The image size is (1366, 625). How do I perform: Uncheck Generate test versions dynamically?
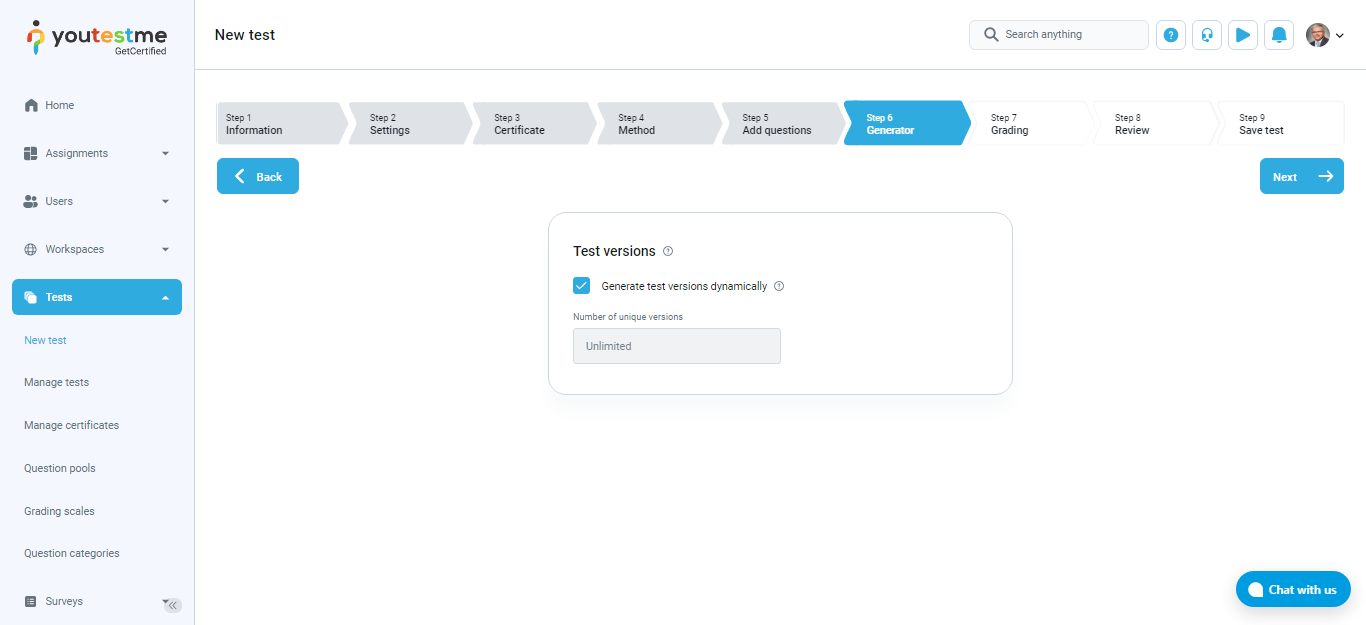(x=581, y=286)
